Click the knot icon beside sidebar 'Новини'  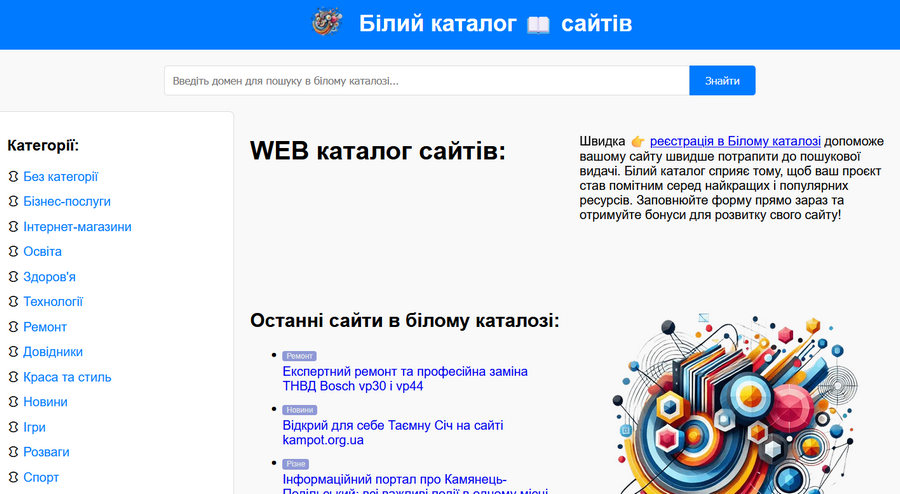13,402
